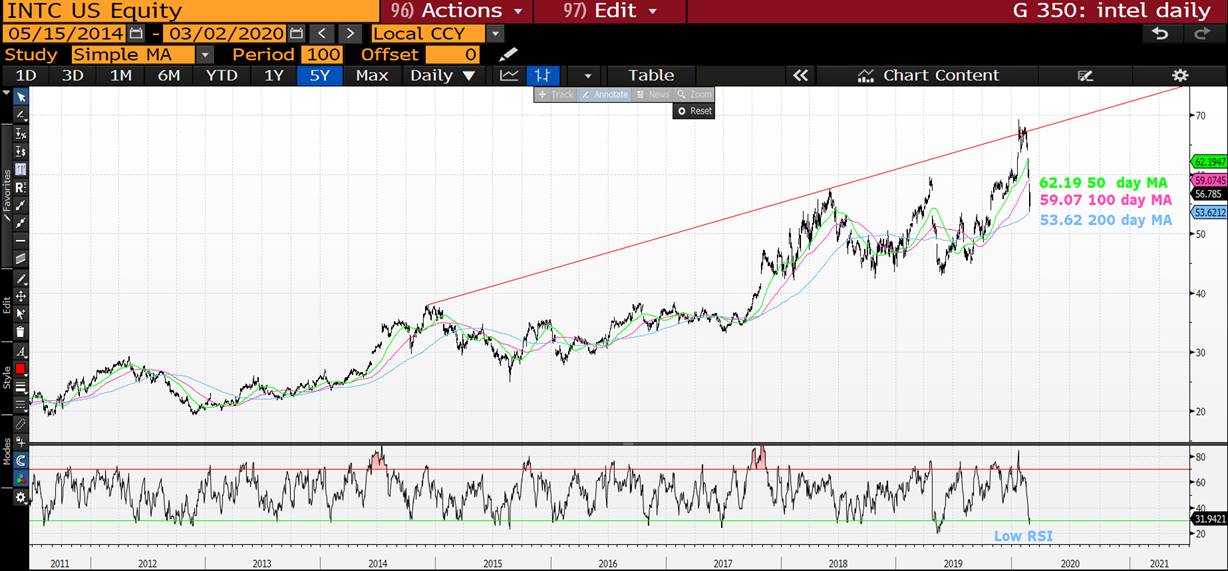Toggle the Annotate mode button
Image resolution: width=1228 pixels, height=571 pixels.
(x=605, y=94)
